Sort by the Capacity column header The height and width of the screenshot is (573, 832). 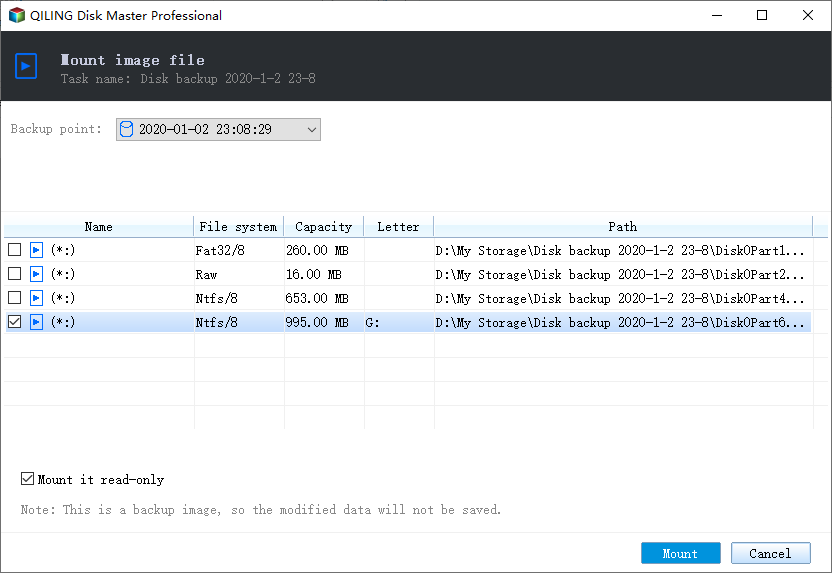tap(324, 227)
